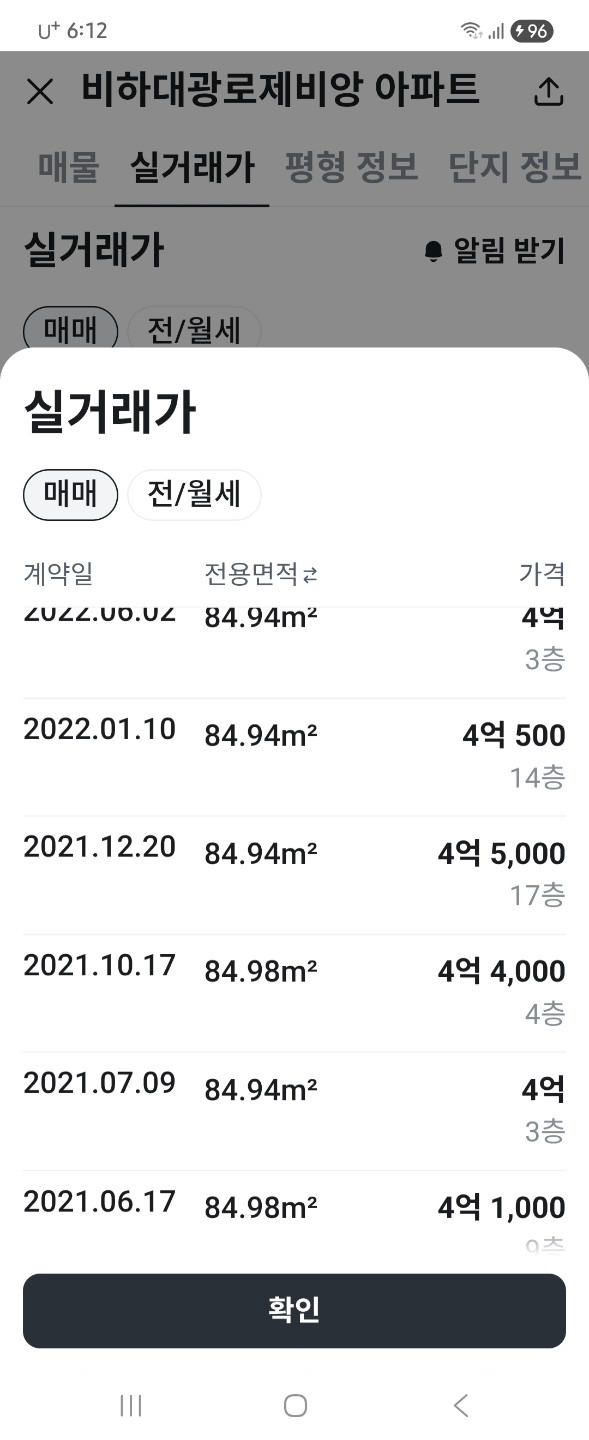
Task: Tap the bell icon next to 알림 받기
Action: point(433,251)
